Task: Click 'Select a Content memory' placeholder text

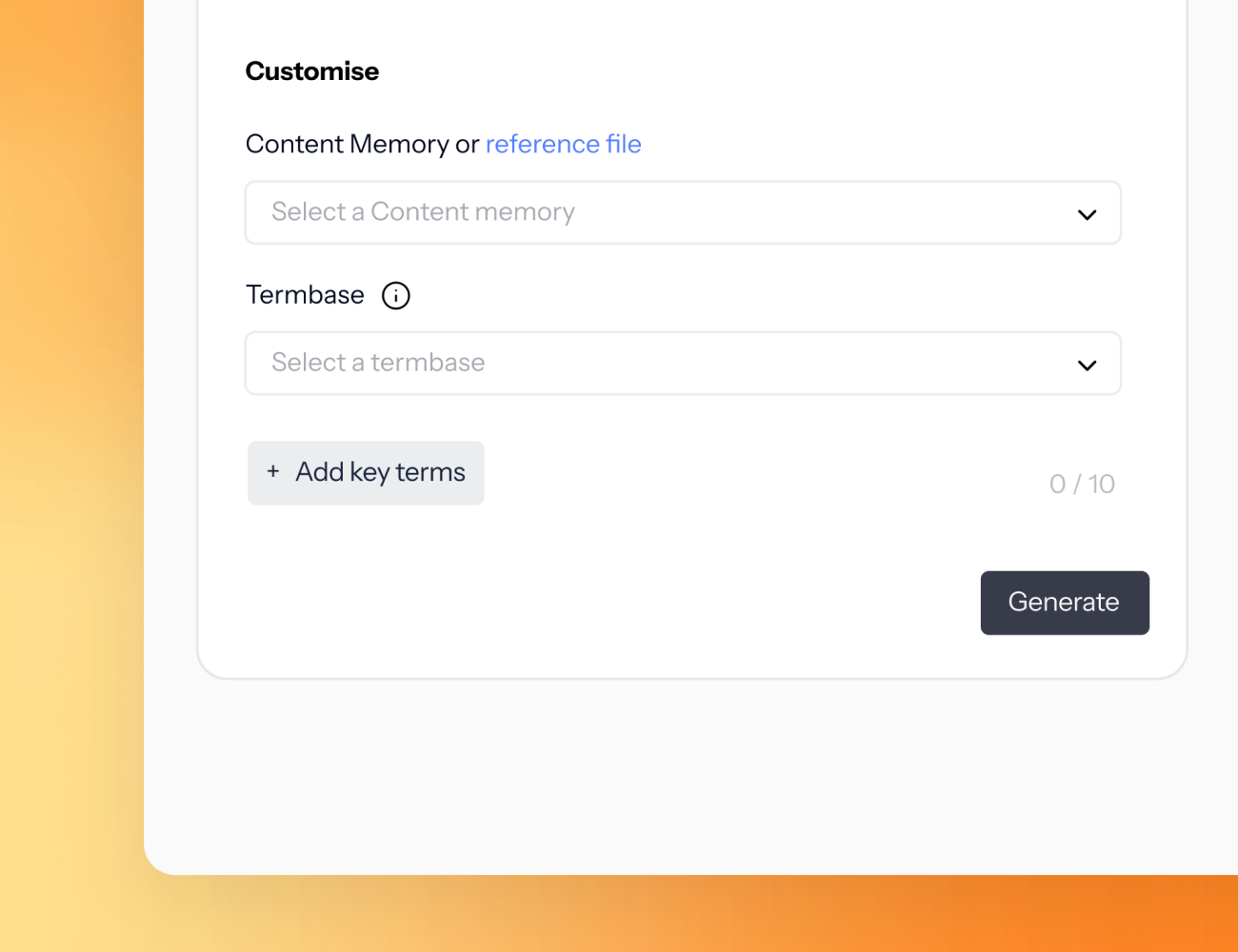Action: coord(423,212)
